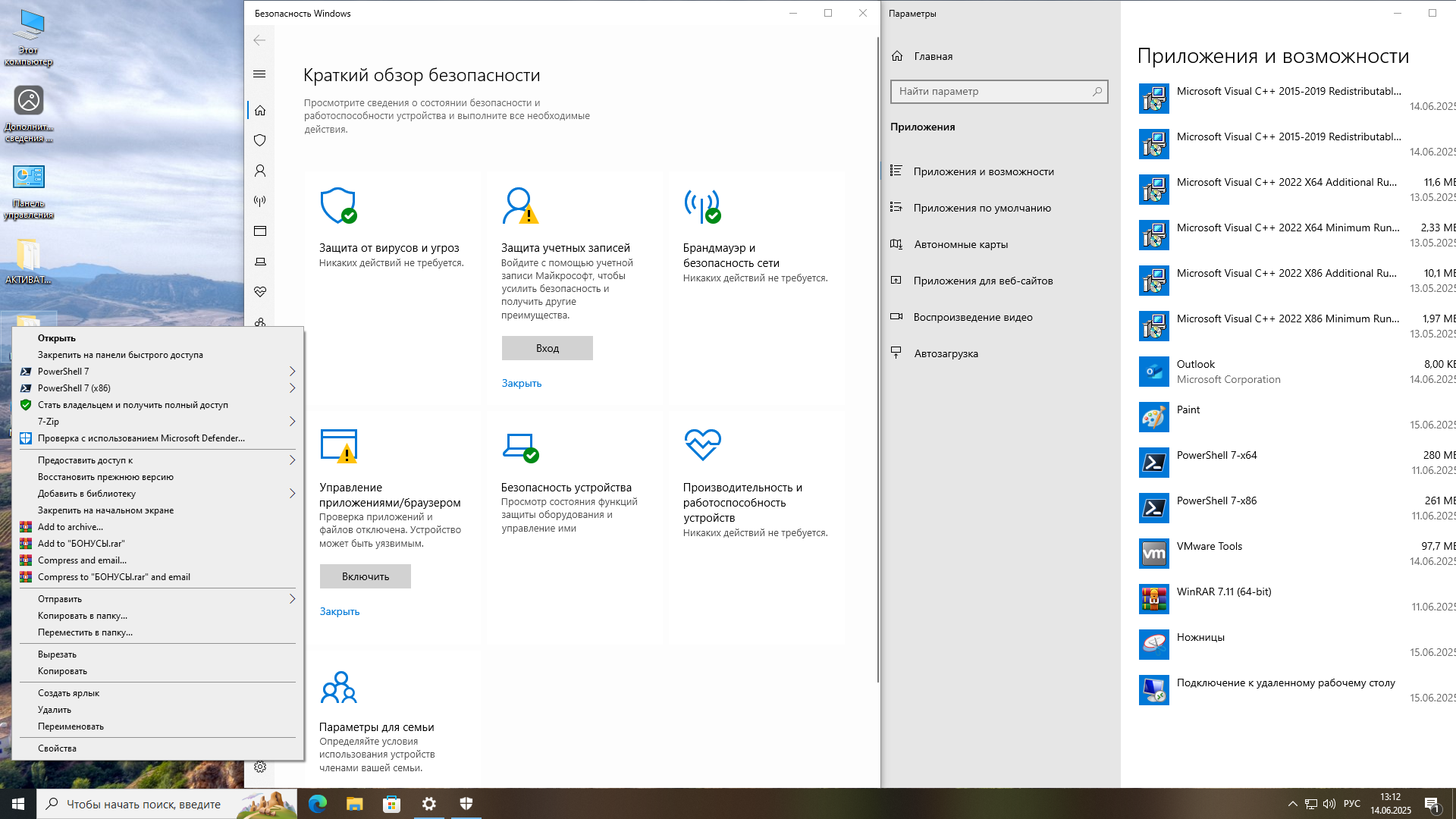This screenshot has width=1456, height=819.
Task: Open Microsoft Store from taskbar
Action: [x=392, y=804]
